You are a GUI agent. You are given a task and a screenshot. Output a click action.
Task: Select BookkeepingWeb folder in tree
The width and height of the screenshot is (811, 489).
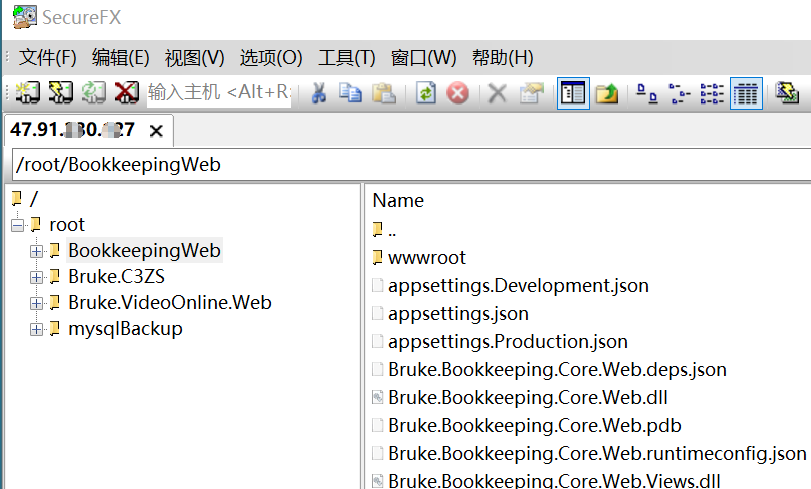tap(144, 250)
